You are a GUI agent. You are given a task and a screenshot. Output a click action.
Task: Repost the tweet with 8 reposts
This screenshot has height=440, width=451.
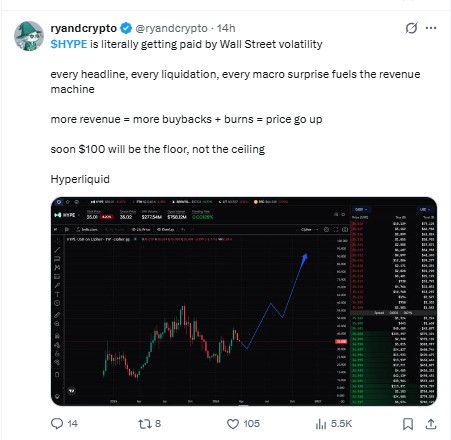(149, 424)
